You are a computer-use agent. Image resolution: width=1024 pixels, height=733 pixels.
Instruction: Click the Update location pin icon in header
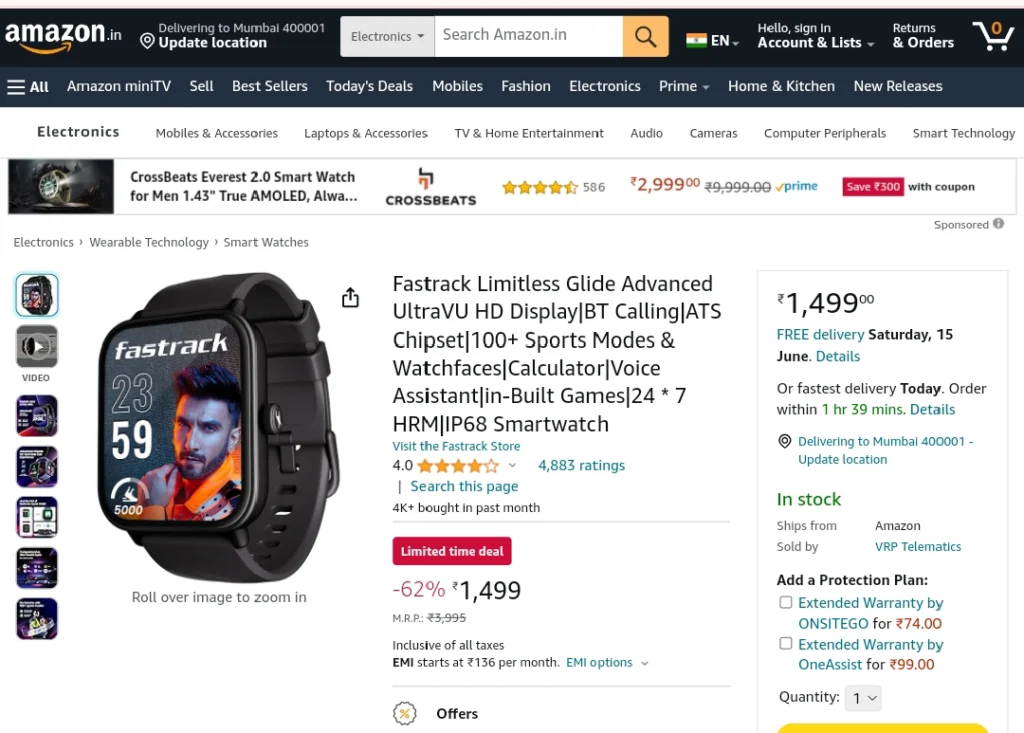(x=147, y=41)
